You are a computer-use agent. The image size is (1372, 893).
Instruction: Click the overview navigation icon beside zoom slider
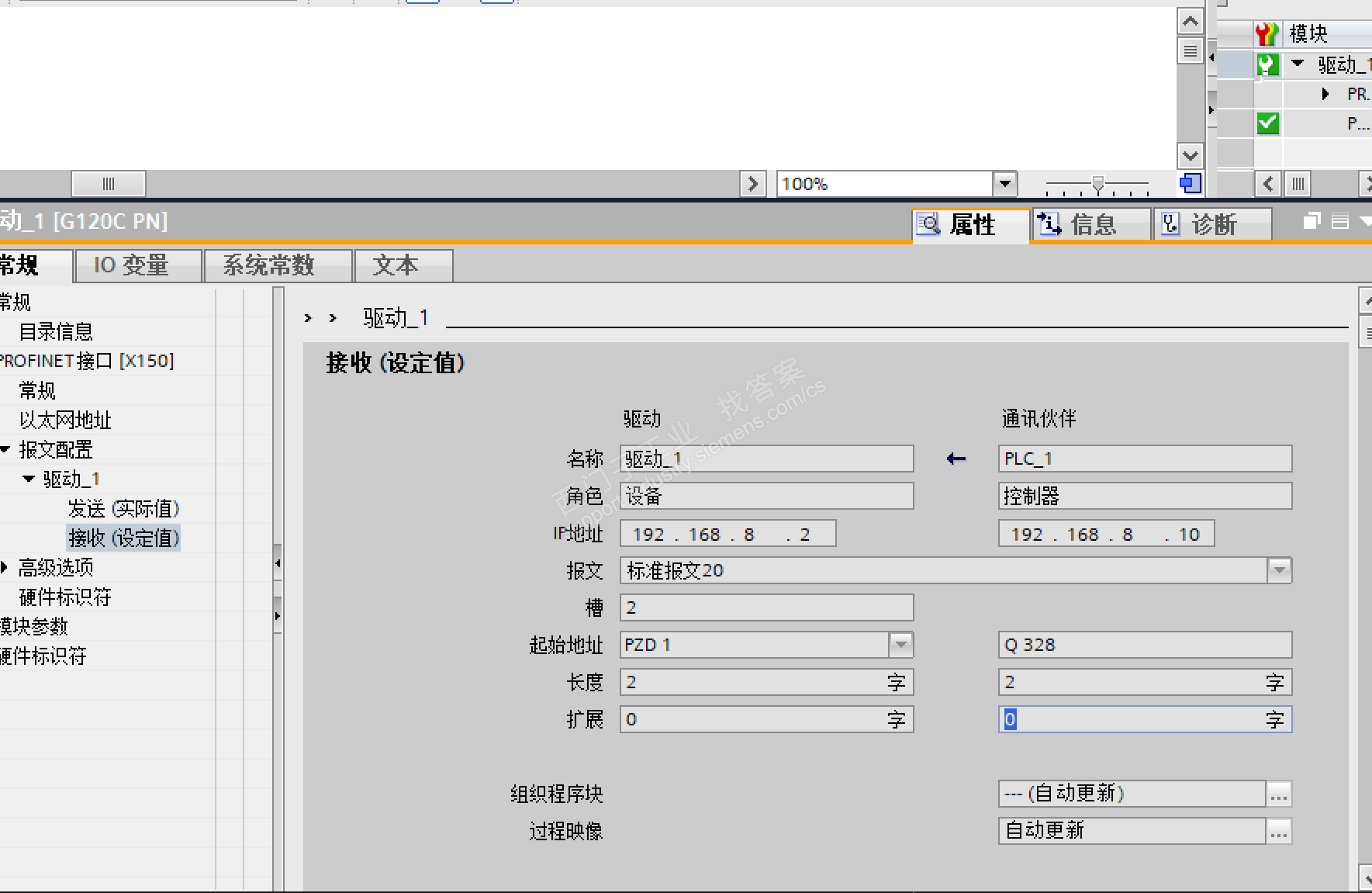[x=1191, y=183]
